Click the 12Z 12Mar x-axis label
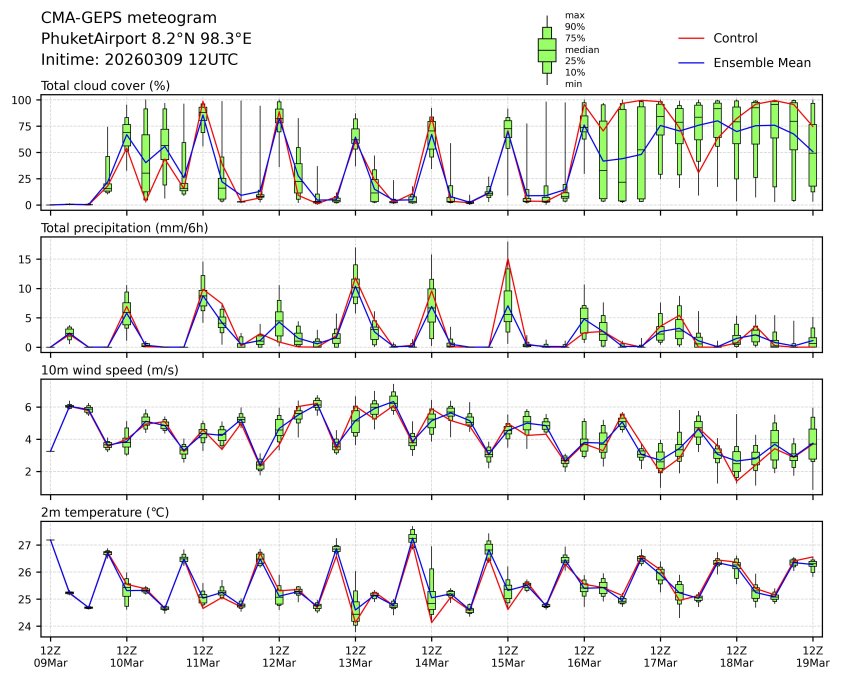This screenshot has height=680, width=841. 279,655
